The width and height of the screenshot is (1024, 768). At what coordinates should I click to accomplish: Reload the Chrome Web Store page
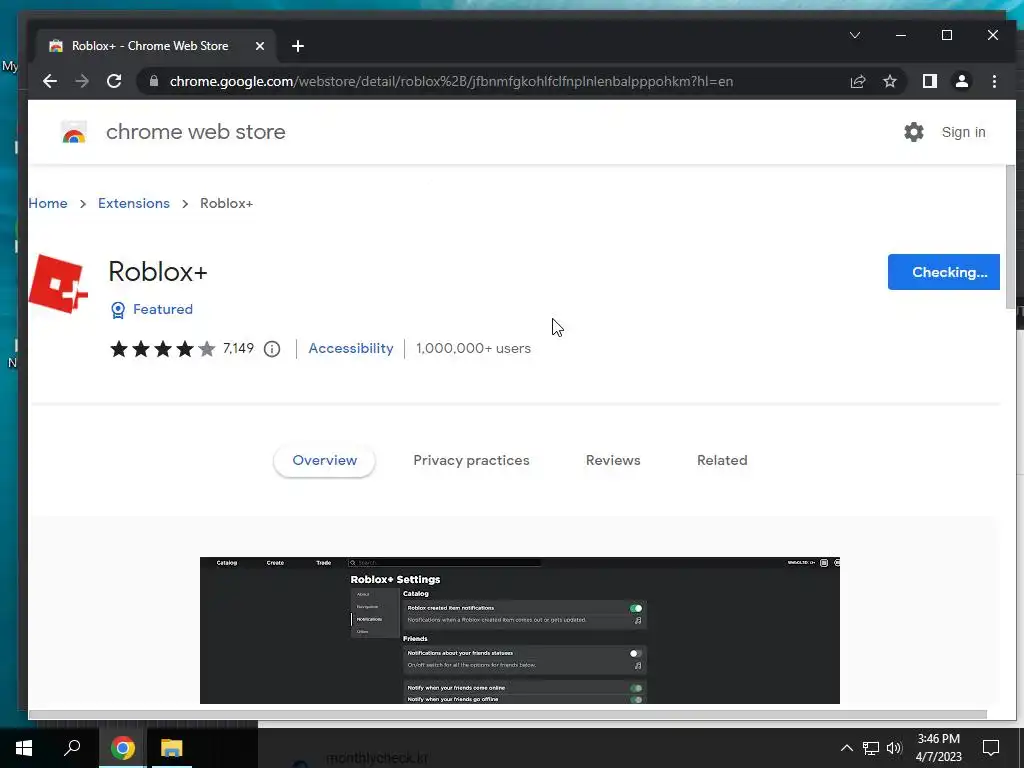114,82
